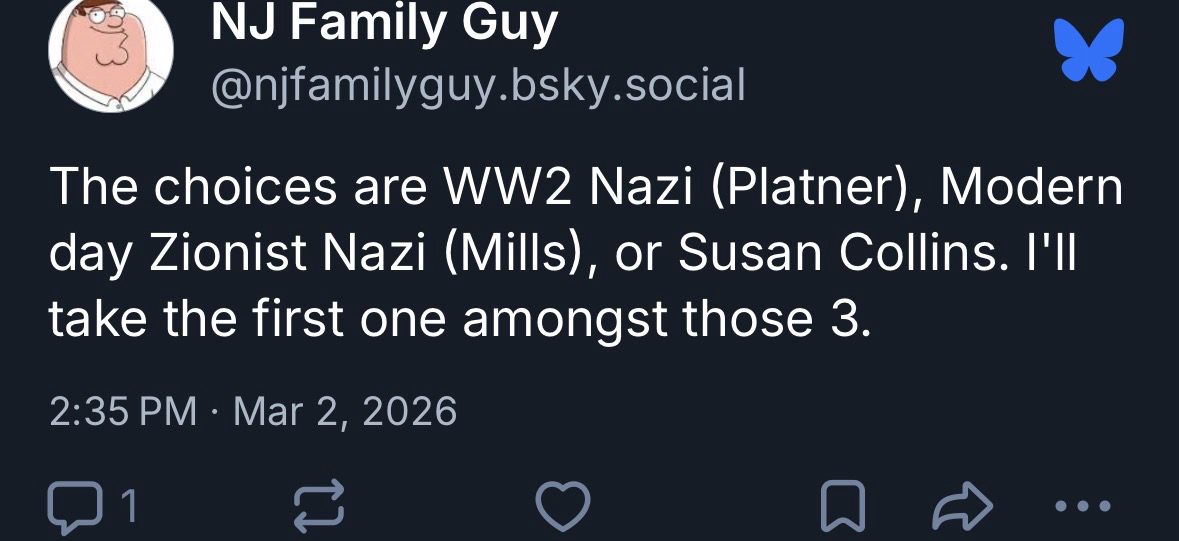
Task: Like the post with the heart icon
Action: click(565, 509)
